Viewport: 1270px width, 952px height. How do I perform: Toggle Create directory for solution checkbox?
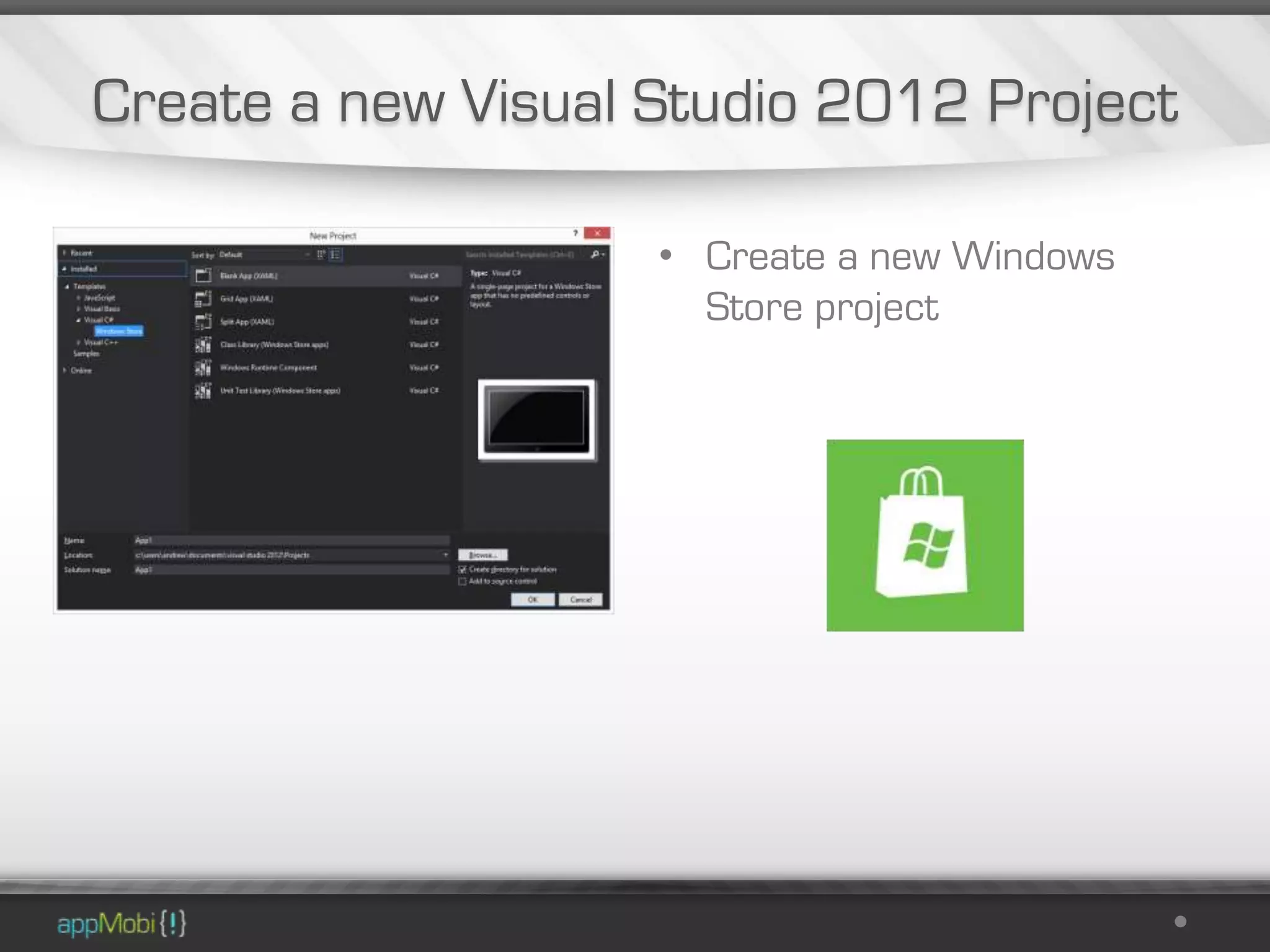coord(462,570)
